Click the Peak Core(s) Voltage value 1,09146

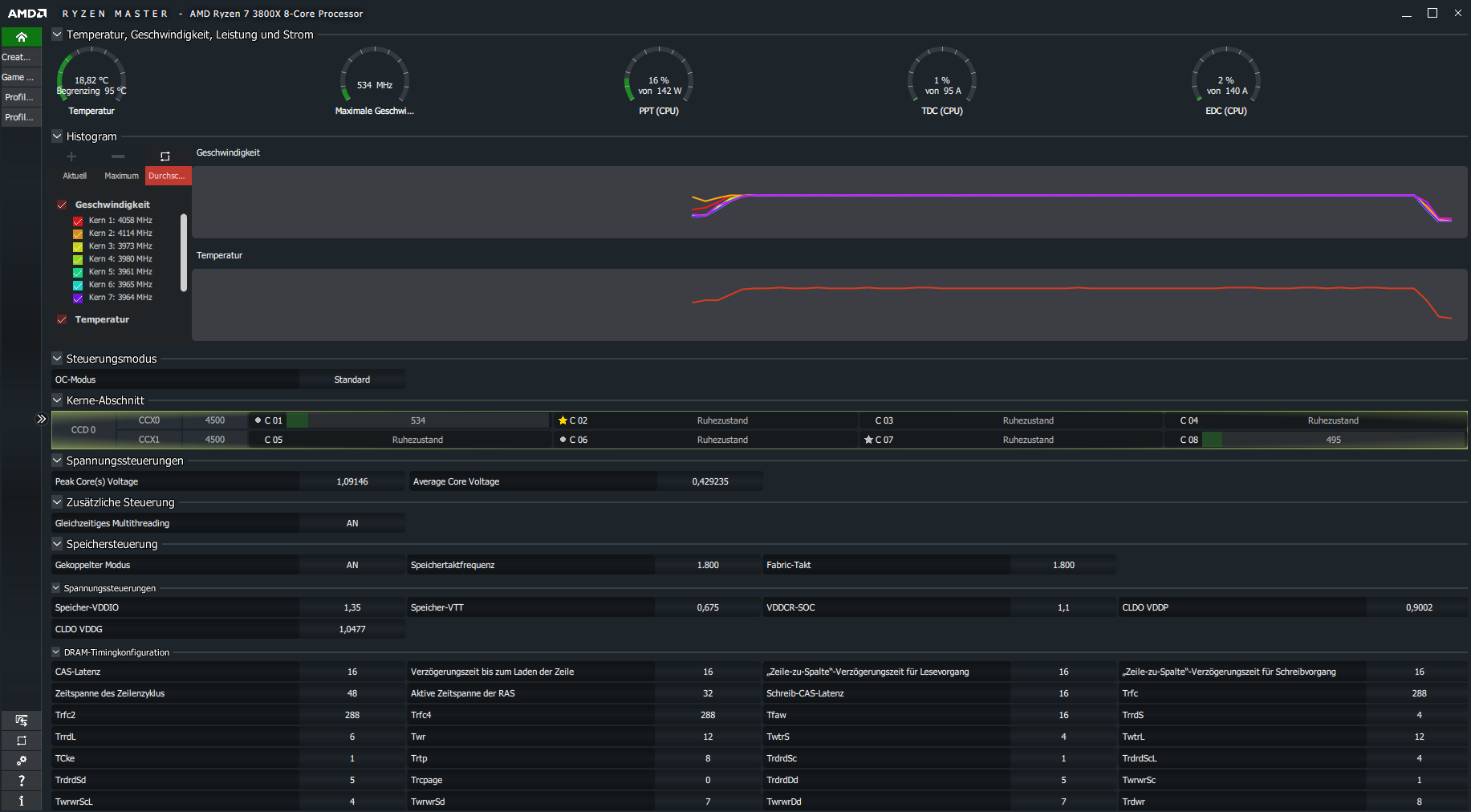[x=352, y=481]
